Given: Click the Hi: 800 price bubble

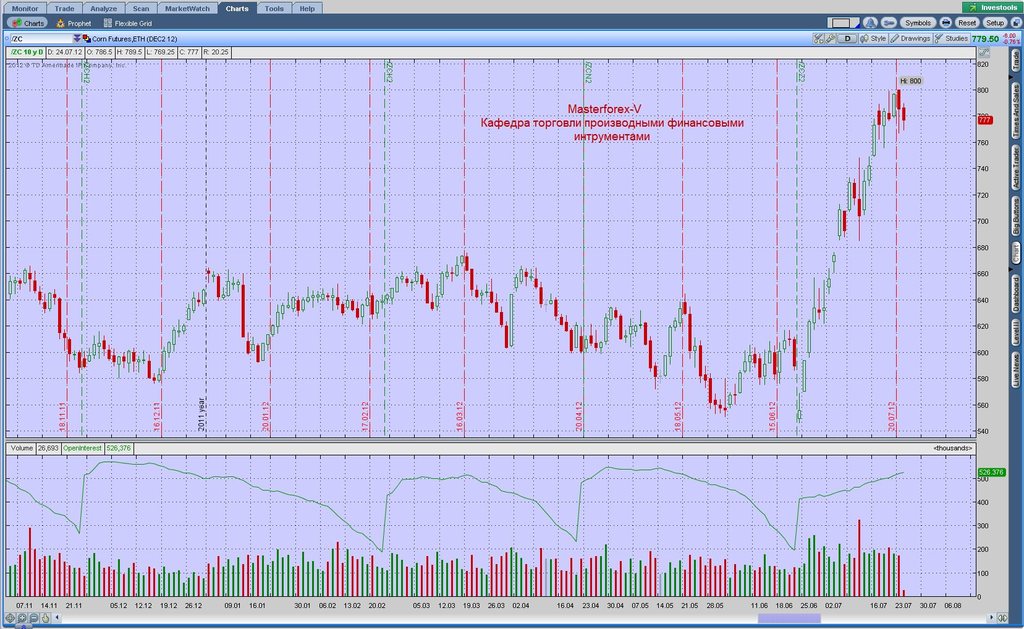Looking at the screenshot, I should click(x=910, y=81).
